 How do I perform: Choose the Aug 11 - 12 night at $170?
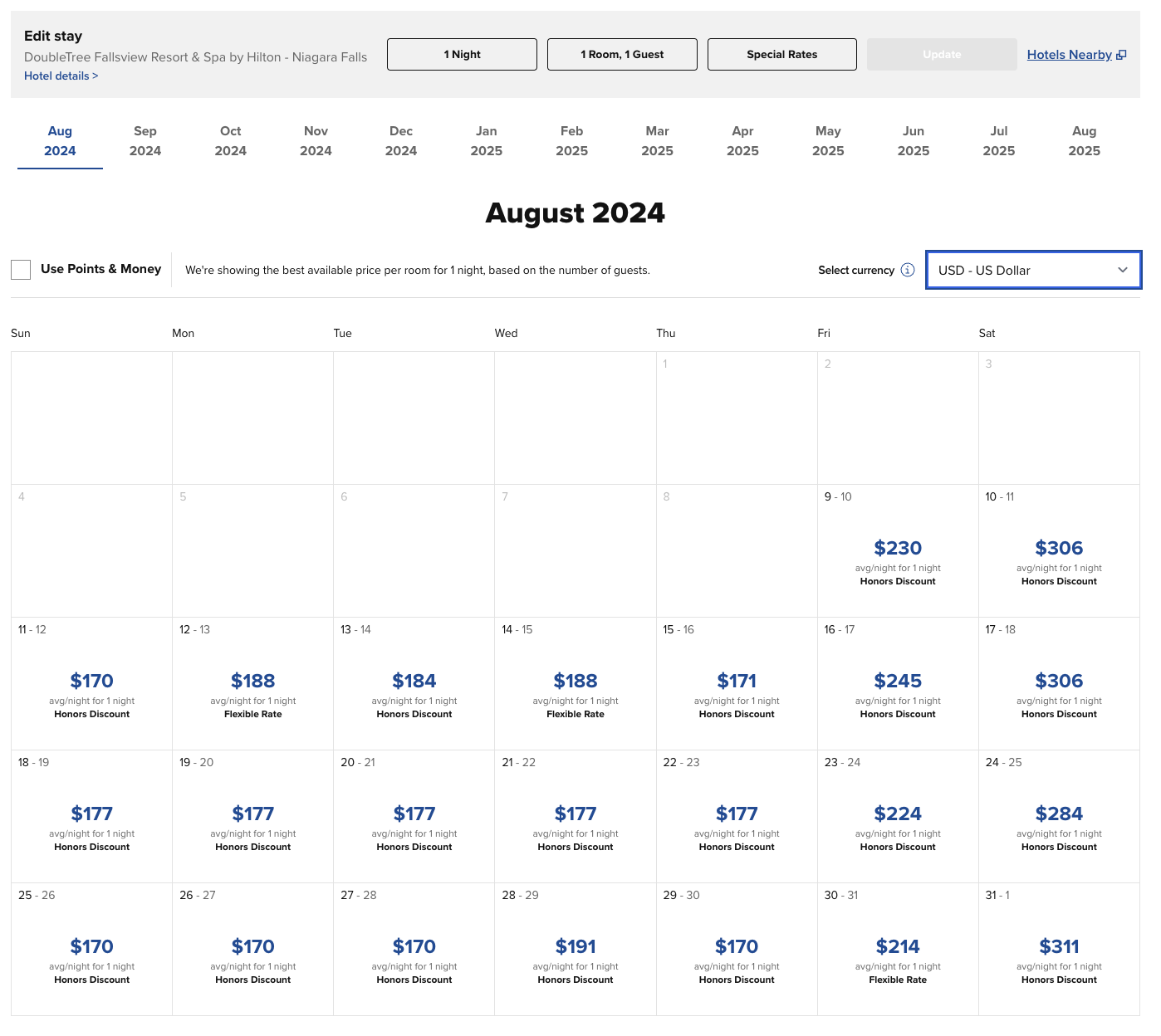91,684
